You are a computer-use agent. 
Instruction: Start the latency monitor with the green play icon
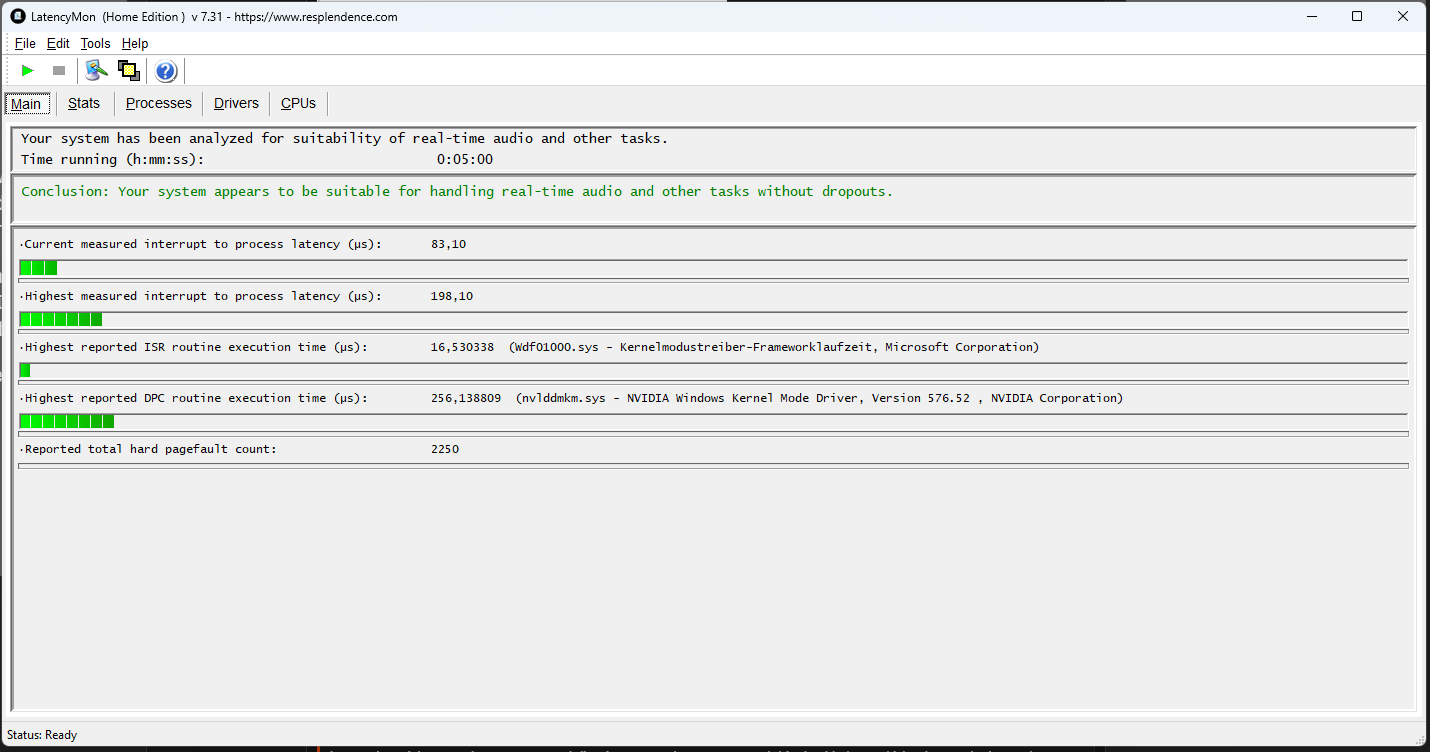click(28, 70)
